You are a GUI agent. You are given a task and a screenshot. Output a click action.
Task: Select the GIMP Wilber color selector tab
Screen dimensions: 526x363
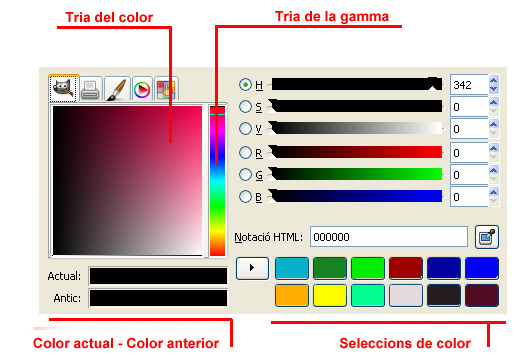(64, 88)
